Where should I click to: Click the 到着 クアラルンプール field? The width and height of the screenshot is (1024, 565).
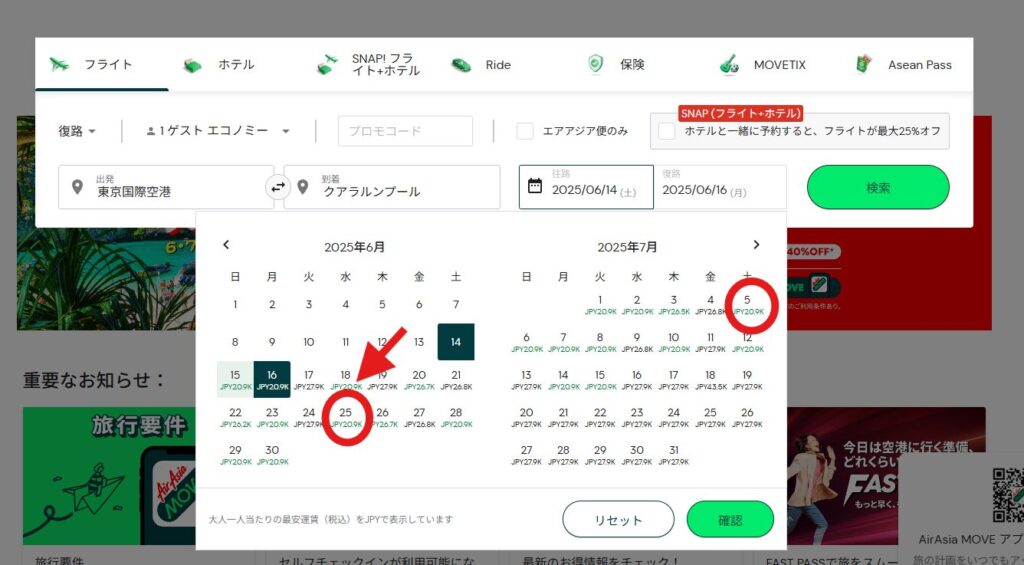click(392, 187)
